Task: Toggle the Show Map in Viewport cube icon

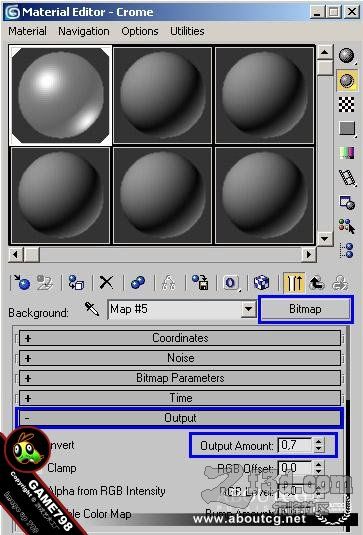Action: [262, 283]
